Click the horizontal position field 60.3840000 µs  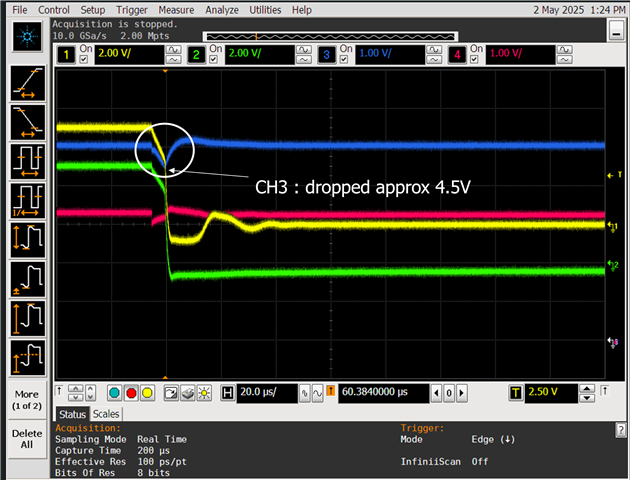click(x=383, y=393)
